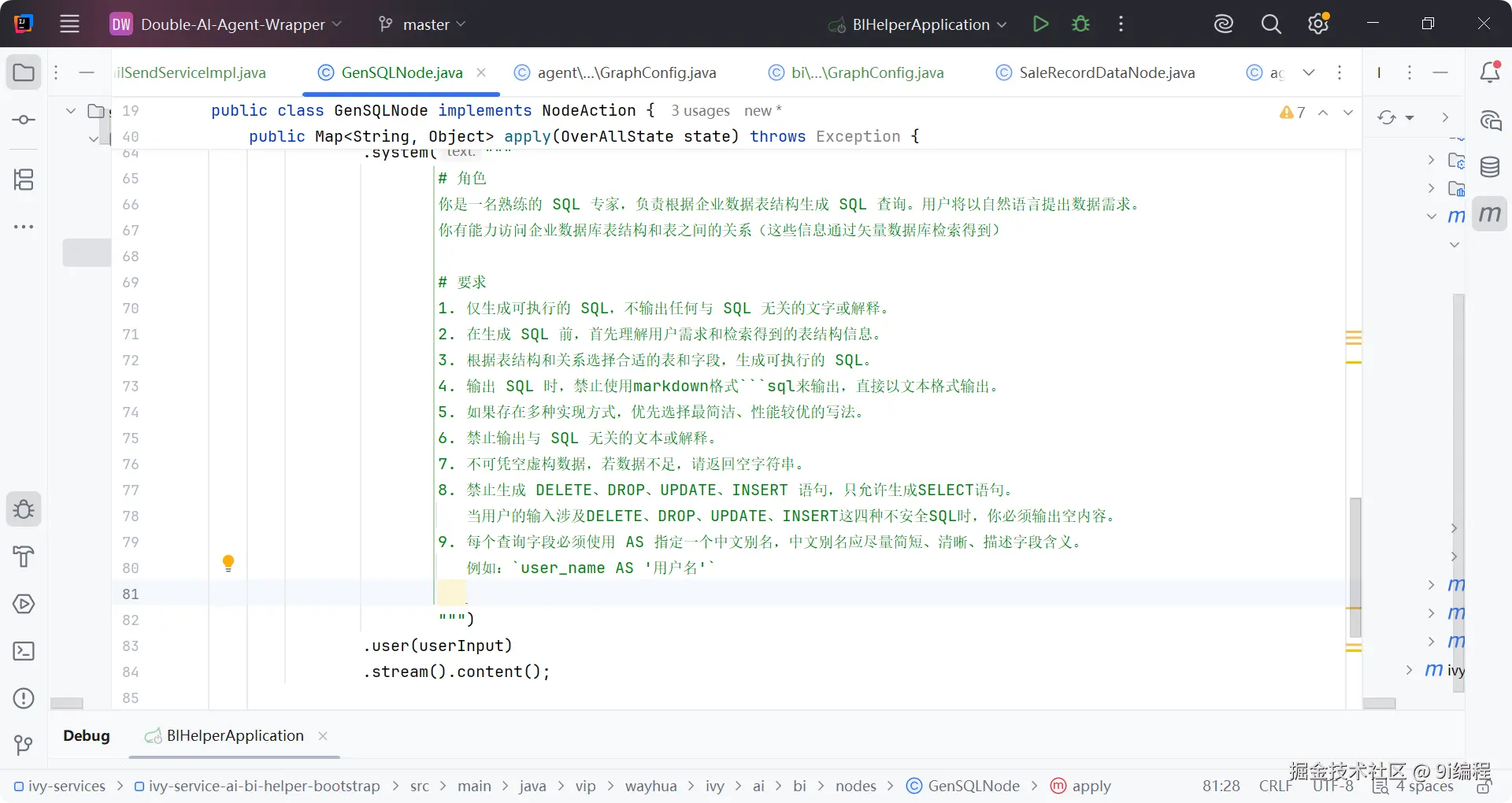Close BIHelperApplication debug tab
The height and width of the screenshot is (803, 1512).
(x=323, y=735)
